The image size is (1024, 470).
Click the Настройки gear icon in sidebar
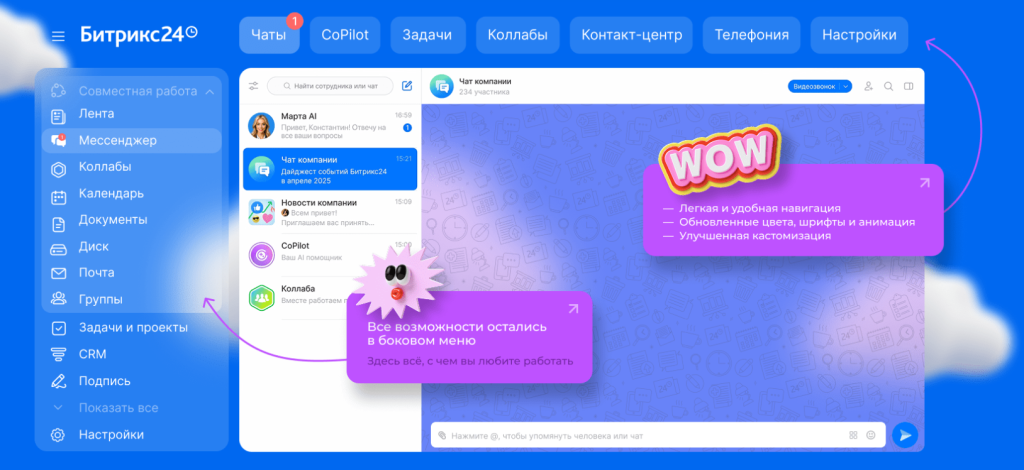point(59,435)
